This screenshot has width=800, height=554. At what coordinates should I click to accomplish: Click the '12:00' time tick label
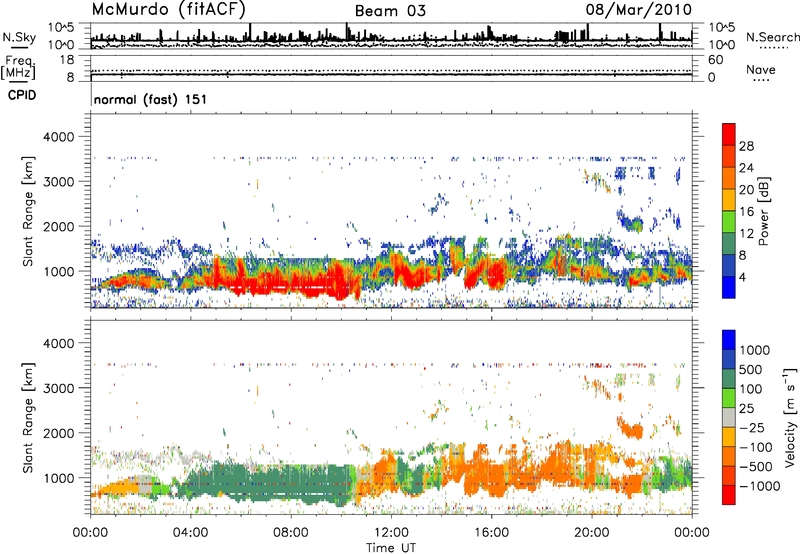pos(391,533)
